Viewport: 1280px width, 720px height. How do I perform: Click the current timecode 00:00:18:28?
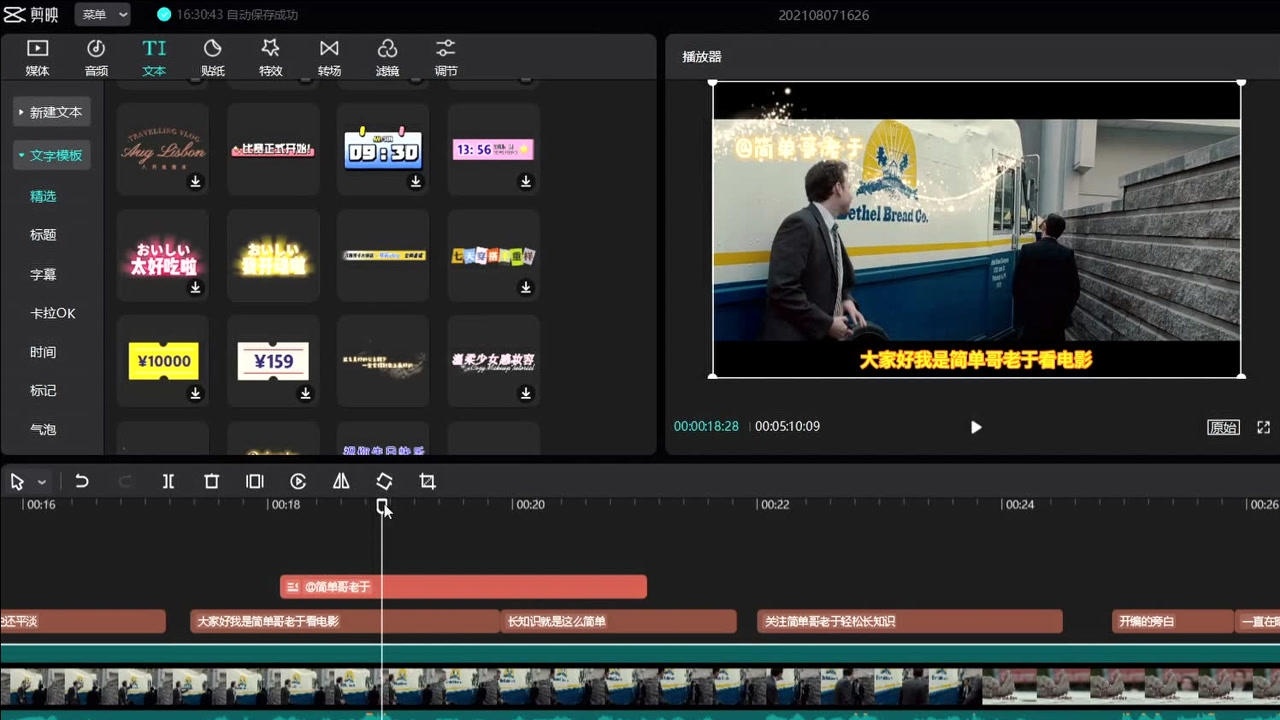pyautogui.click(x=706, y=426)
